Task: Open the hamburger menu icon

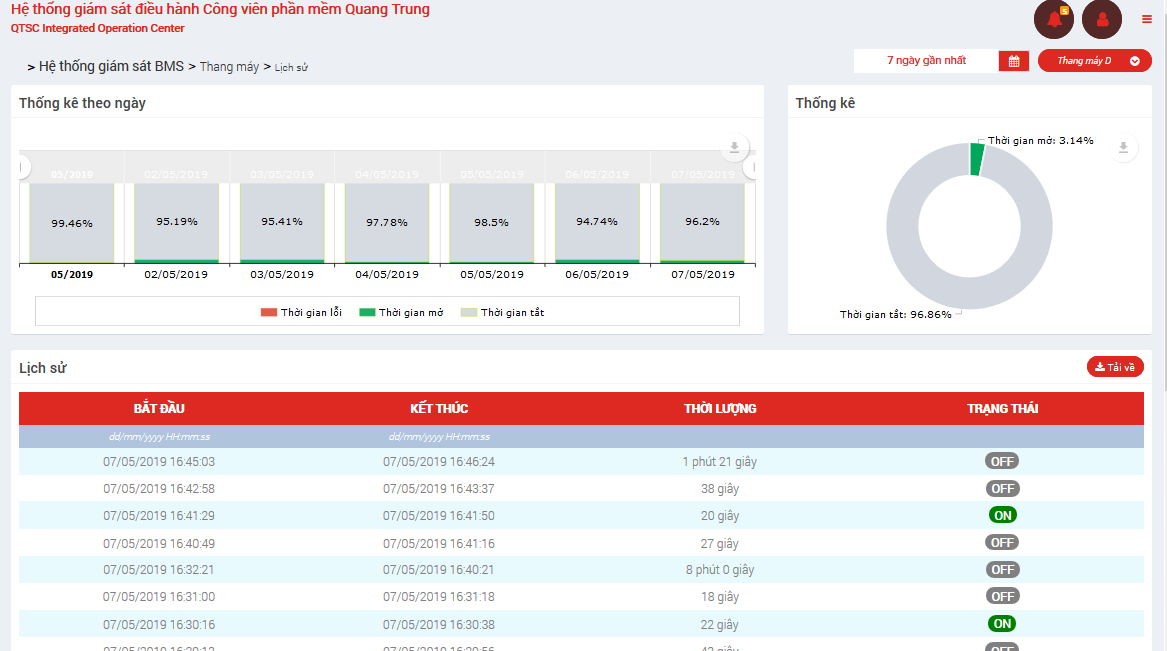Action: (x=1146, y=19)
